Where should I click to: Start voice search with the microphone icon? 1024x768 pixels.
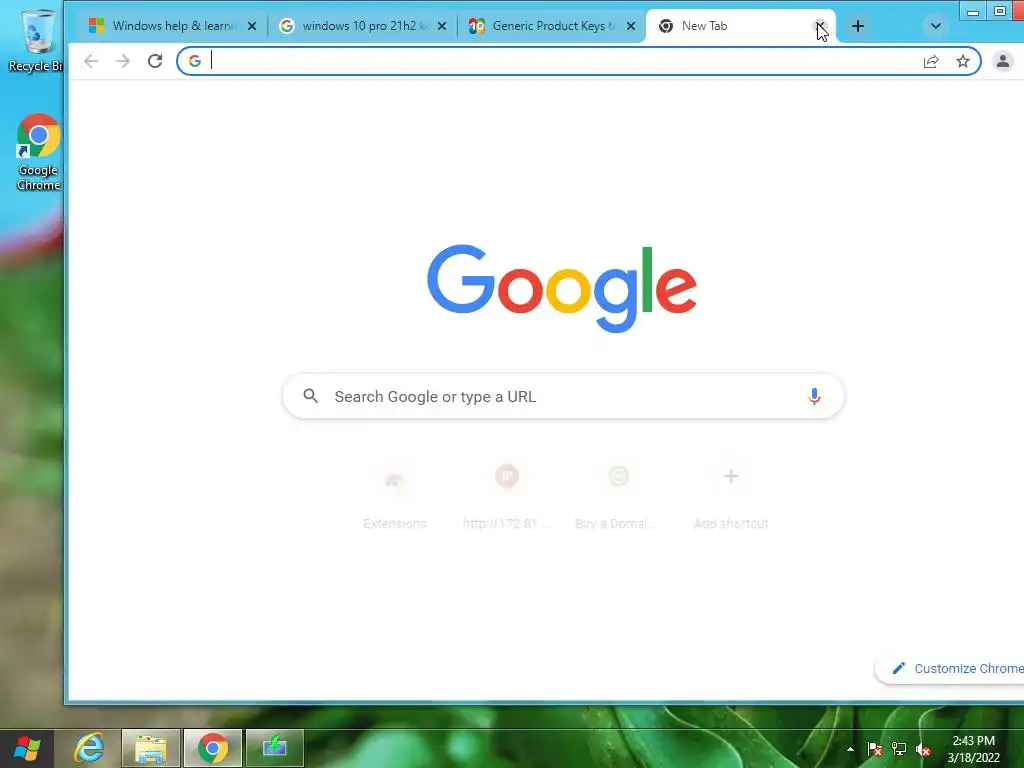point(814,396)
